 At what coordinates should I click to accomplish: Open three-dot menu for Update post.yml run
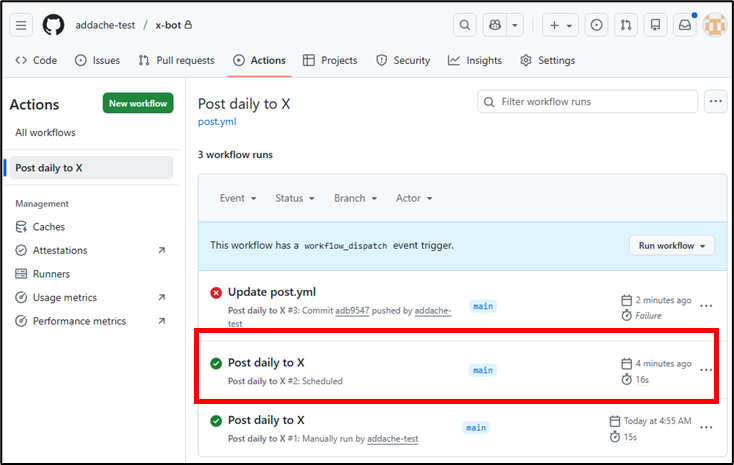click(706, 306)
